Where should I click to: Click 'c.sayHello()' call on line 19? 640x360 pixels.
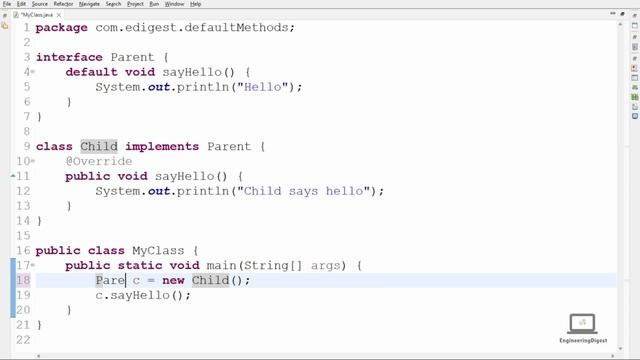[x=140, y=296]
